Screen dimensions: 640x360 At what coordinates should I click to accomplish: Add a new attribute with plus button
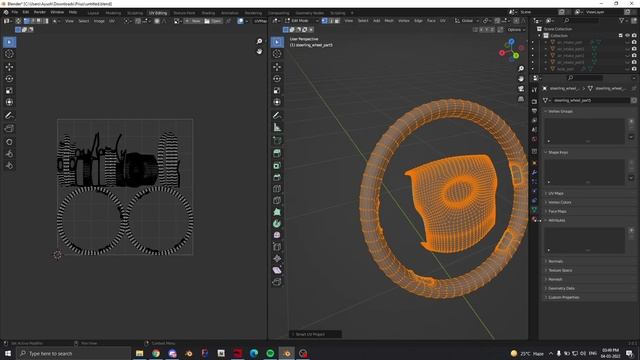[631, 231]
